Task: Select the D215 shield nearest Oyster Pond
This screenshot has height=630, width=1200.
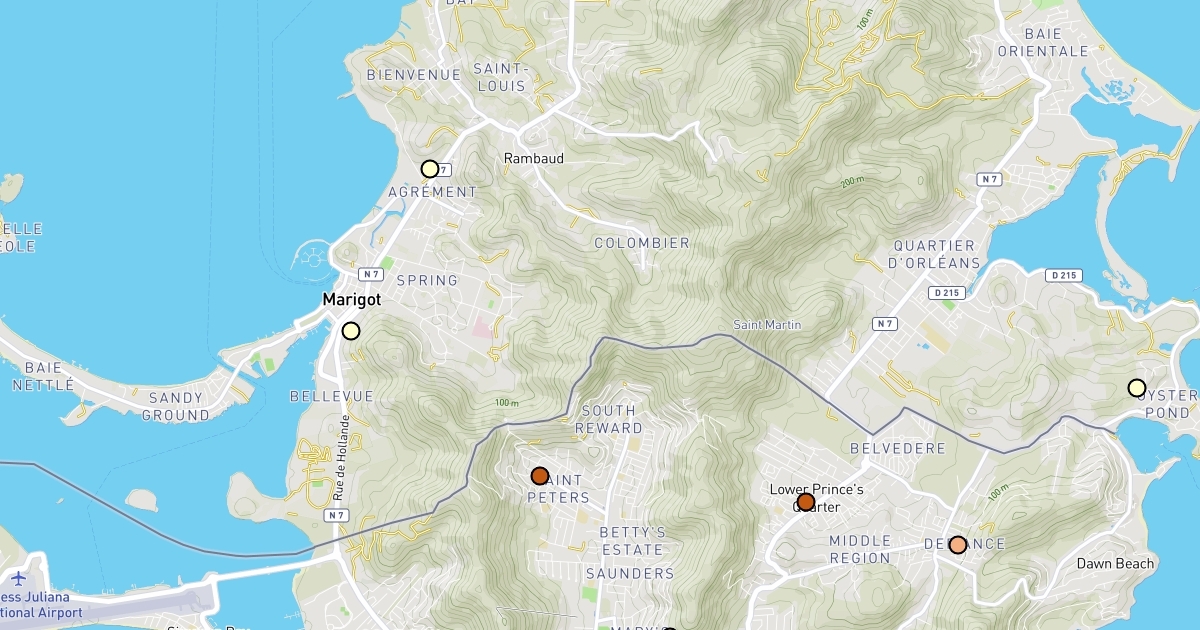Action: [x=1063, y=275]
